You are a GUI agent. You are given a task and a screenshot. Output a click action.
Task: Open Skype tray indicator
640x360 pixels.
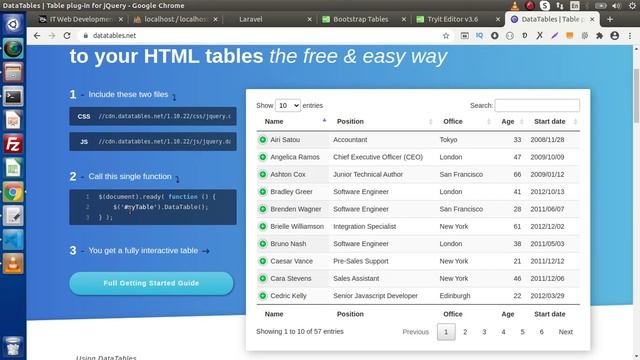[544, 6]
